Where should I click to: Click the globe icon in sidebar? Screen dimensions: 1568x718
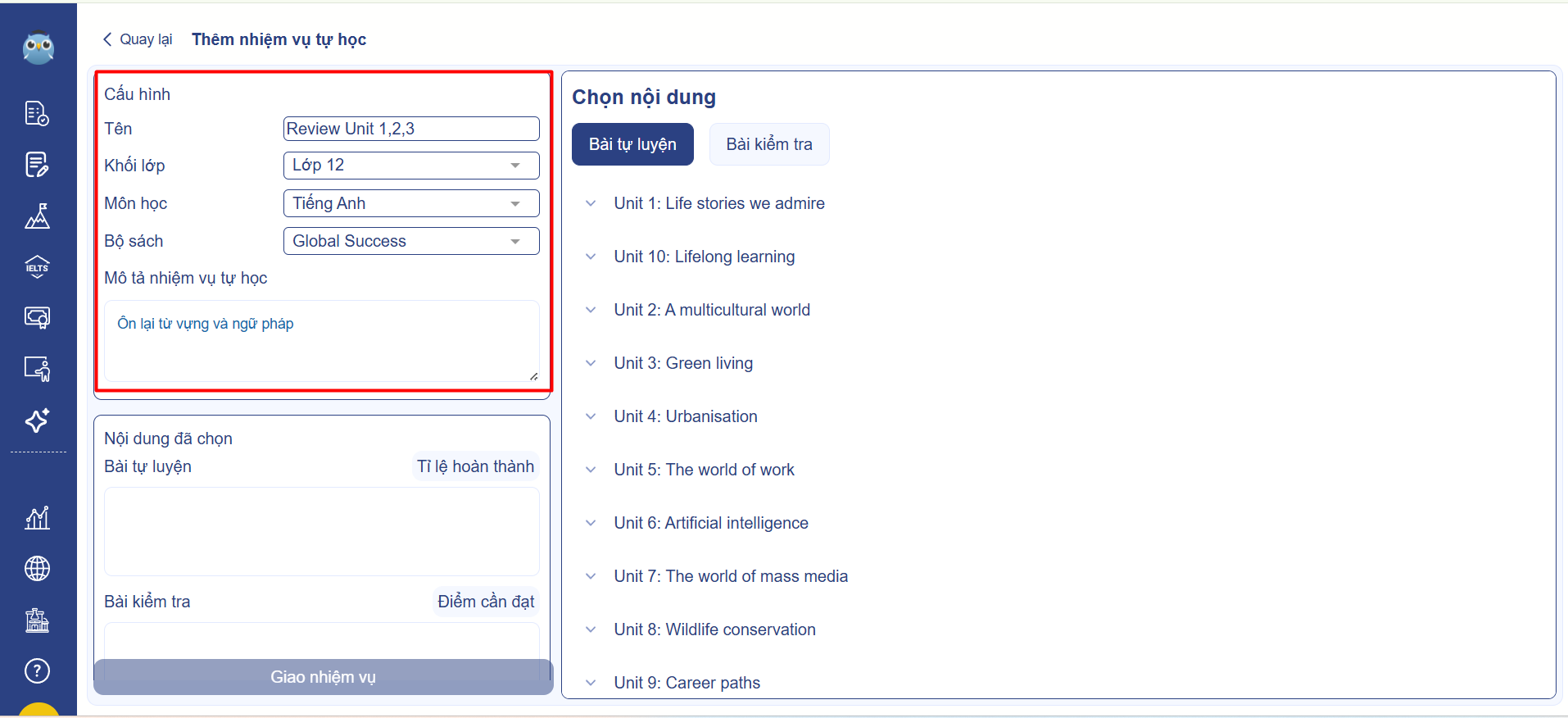tap(37, 568)
